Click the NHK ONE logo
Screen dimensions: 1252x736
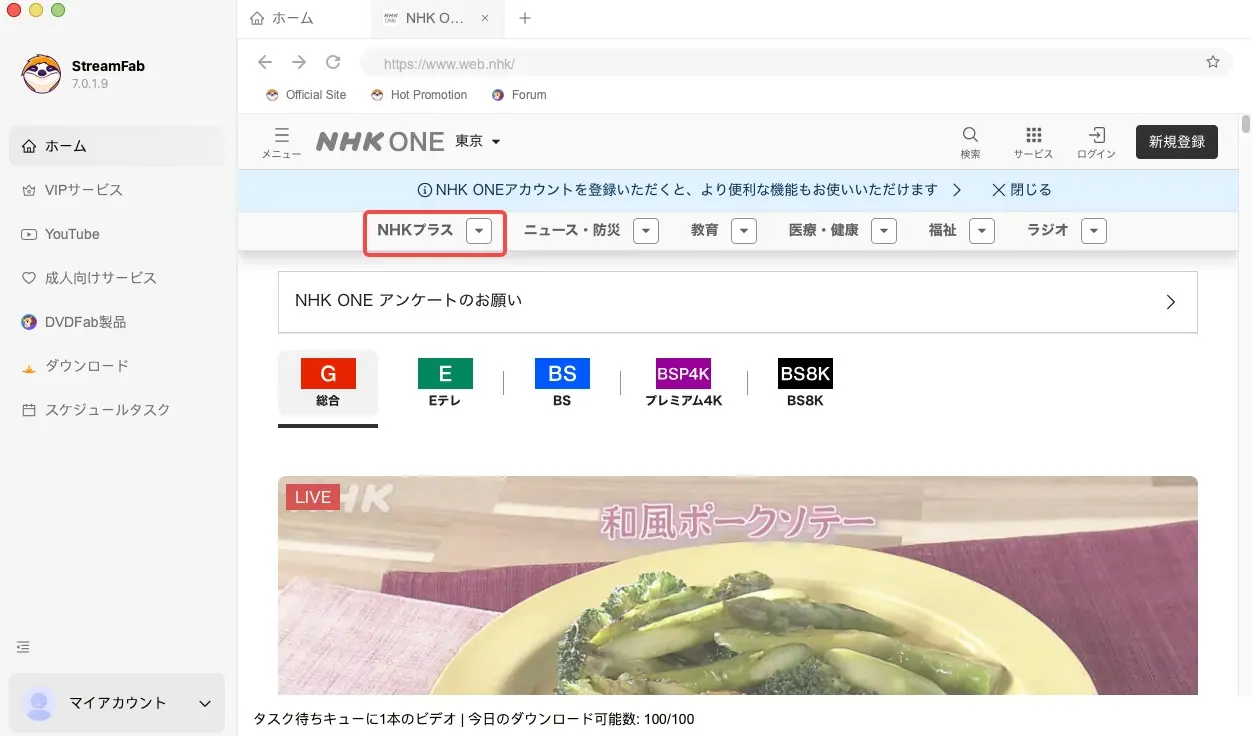pos(380,142)
